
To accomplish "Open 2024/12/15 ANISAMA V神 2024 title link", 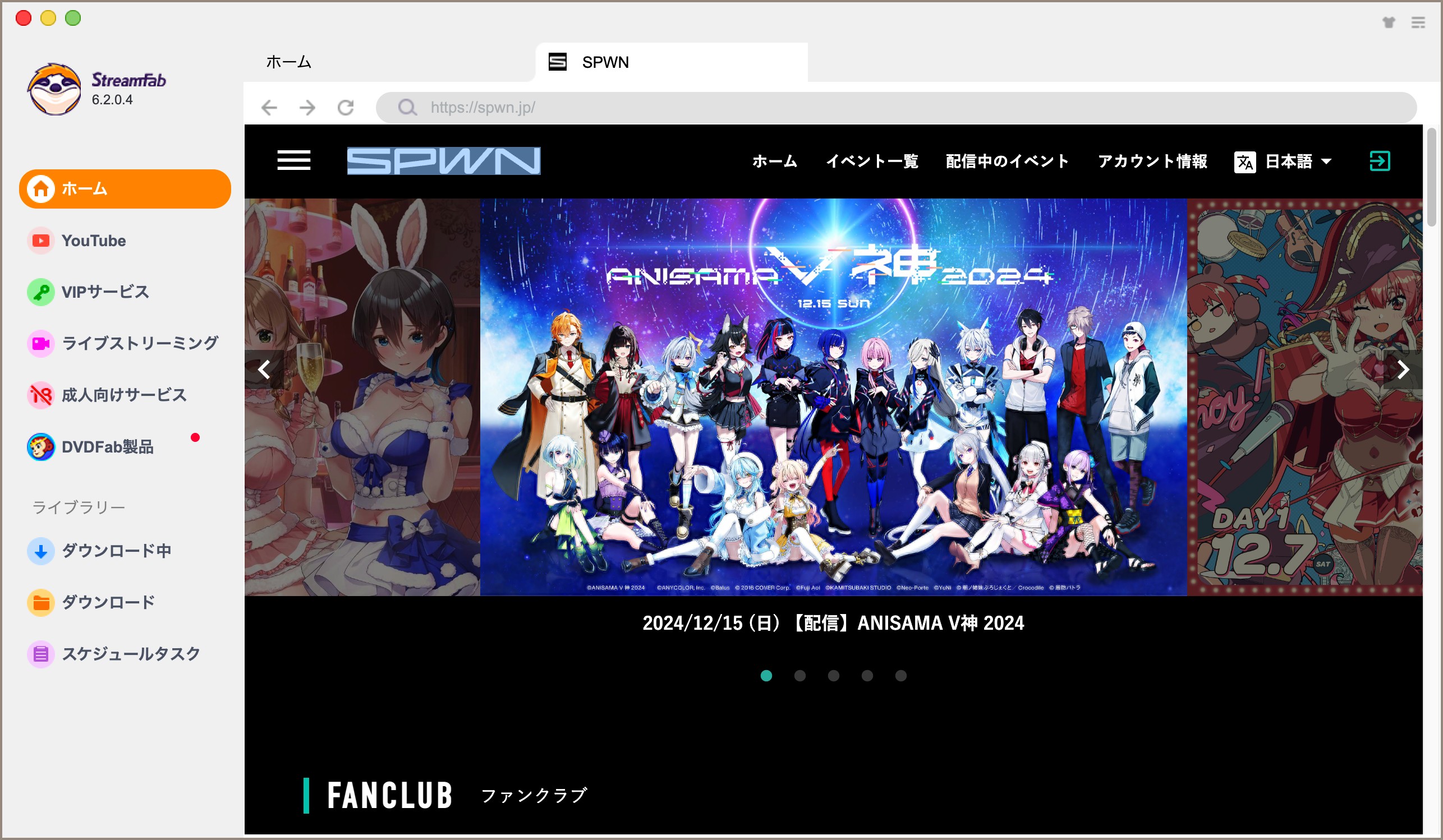I will coord(833,622).
